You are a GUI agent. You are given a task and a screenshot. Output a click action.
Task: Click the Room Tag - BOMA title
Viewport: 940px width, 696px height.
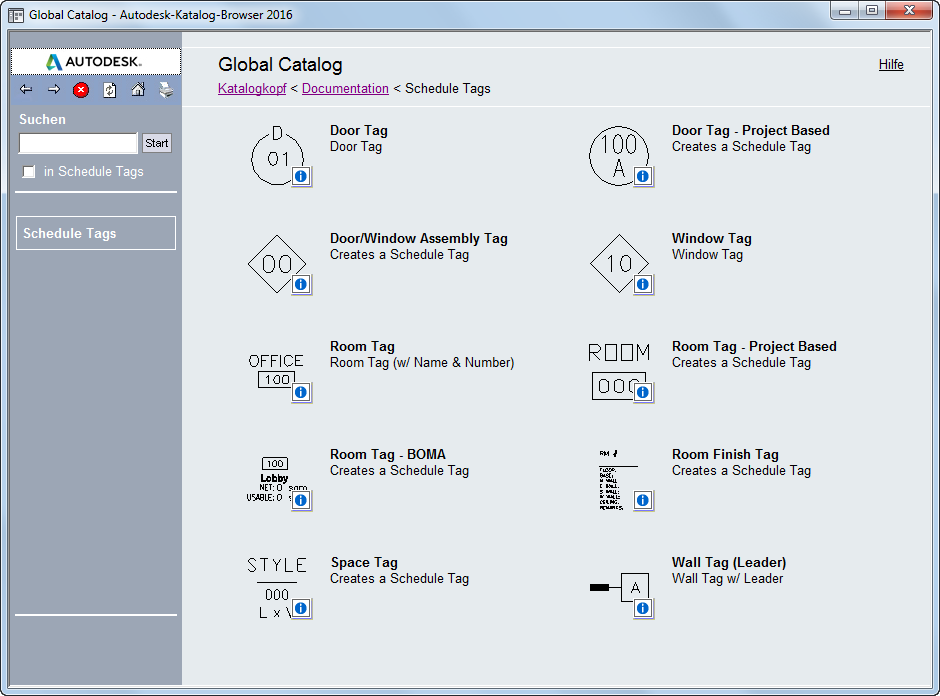pos(388,454)
